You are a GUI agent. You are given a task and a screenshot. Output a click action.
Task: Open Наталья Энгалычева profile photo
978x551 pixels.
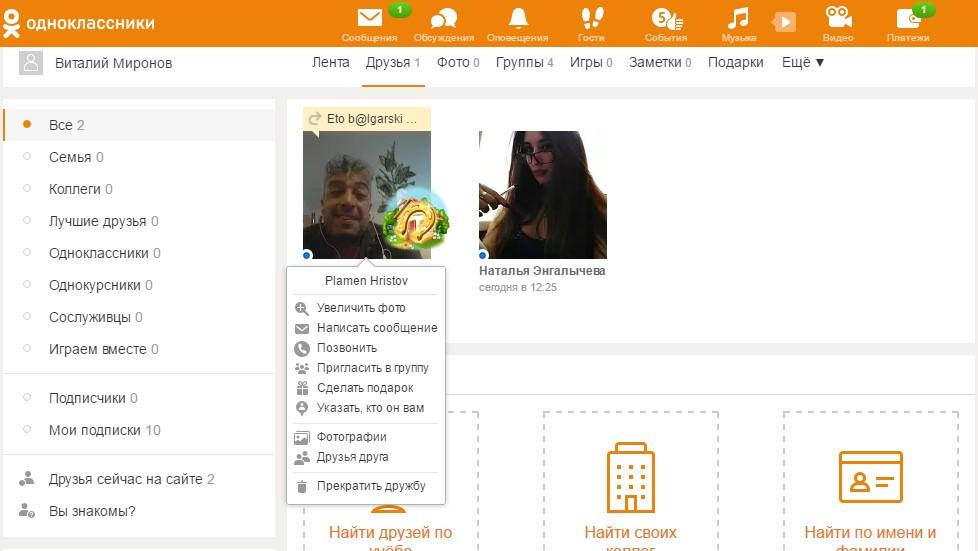pyautogui.click(x=542, y=194)
